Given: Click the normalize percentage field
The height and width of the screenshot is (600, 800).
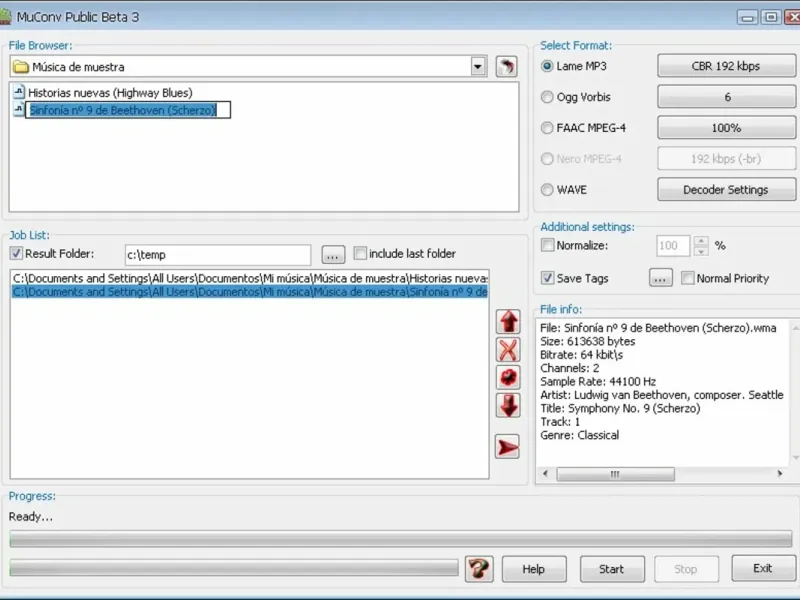Looking at the screenshot, I should click(x=673, y=246).
